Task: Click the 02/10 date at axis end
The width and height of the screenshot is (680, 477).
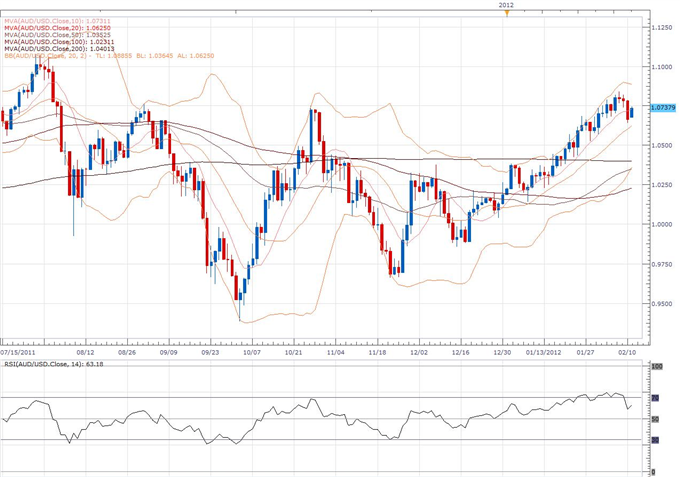Action: [630, 352]
